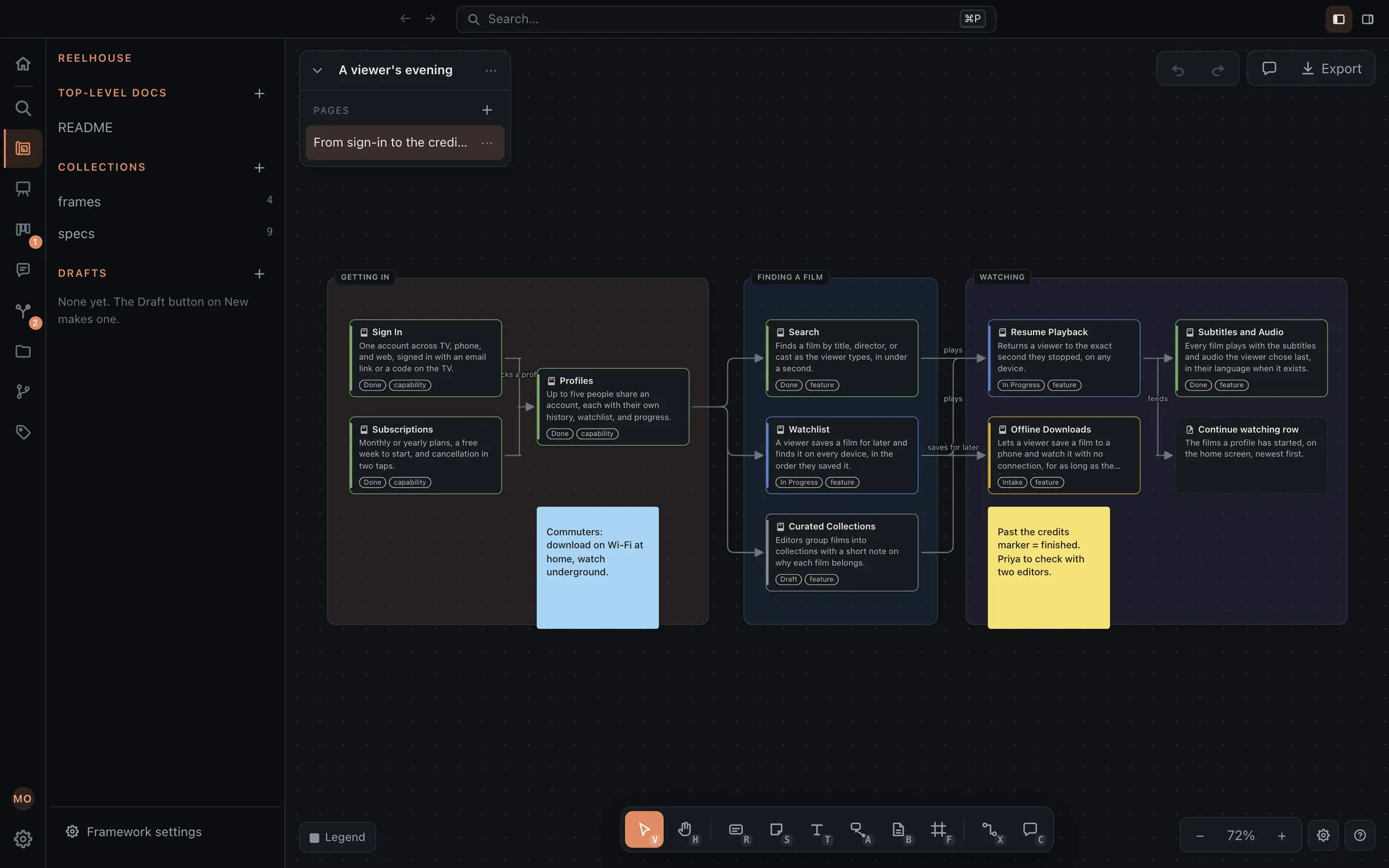1389x868 pixels.
Task: Toggle the Legend panel
Action: click(x=337, y=837)
